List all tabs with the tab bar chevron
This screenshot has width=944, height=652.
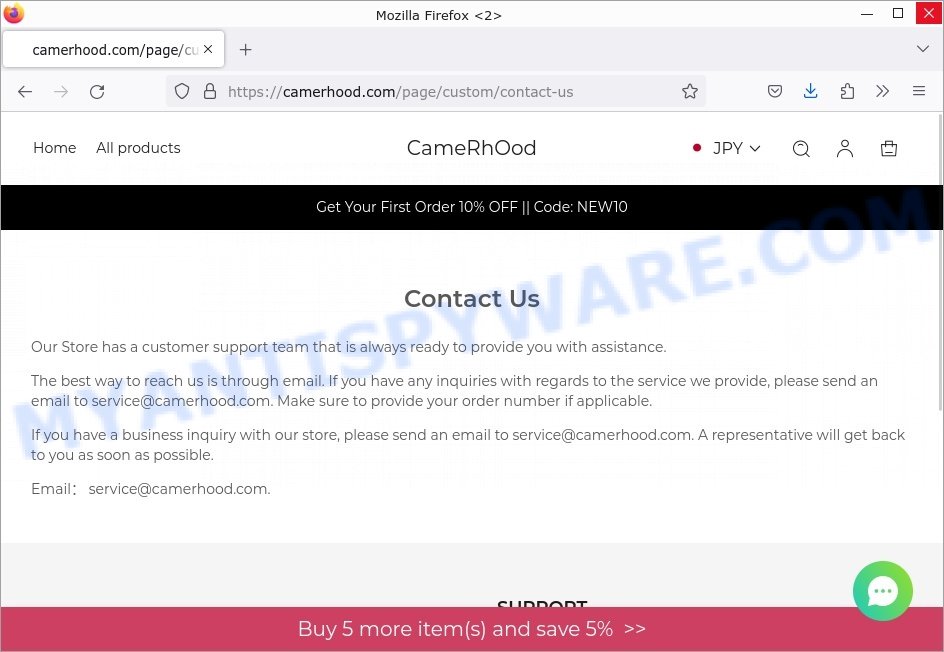point(922,49)
